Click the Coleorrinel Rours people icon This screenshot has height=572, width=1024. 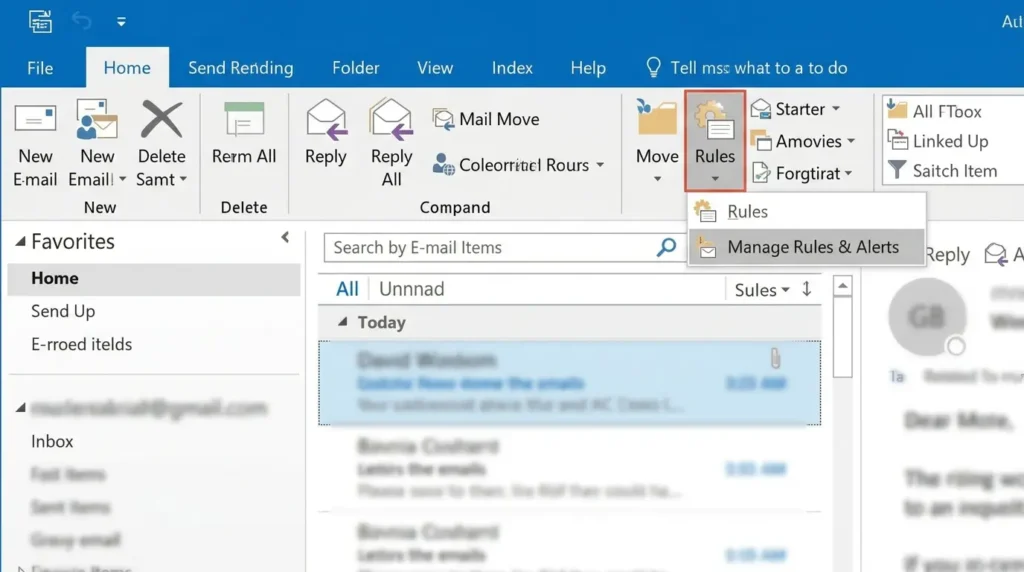[x=443, y=165]
